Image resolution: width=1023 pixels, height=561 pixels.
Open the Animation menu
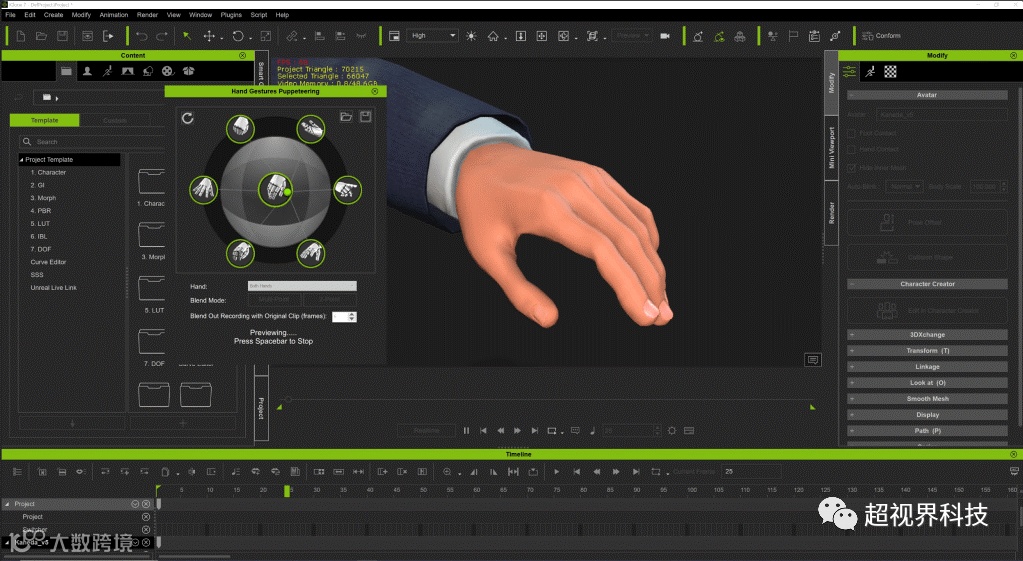pyautogui.click(x=114, y=14)
